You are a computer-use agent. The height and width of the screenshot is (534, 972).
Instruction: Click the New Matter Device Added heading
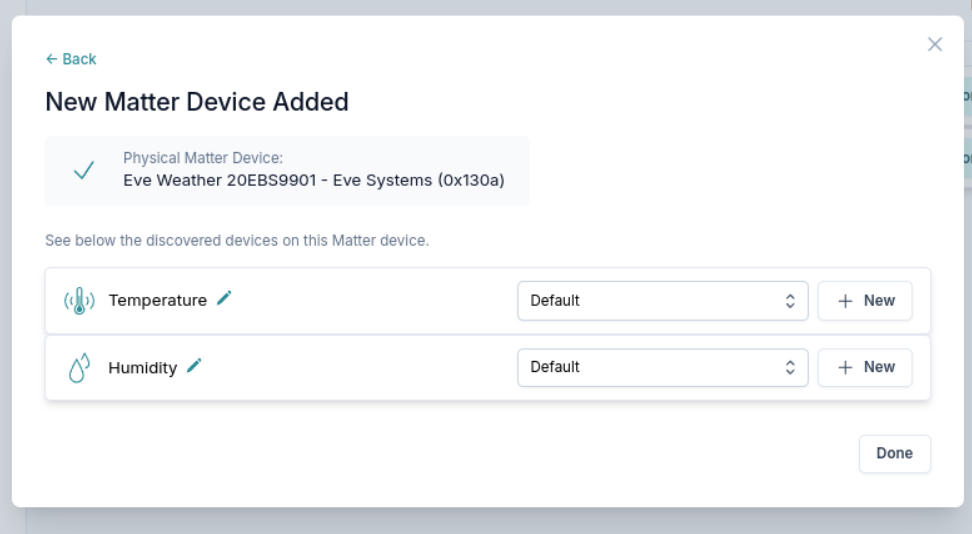[x=197, y=102]
